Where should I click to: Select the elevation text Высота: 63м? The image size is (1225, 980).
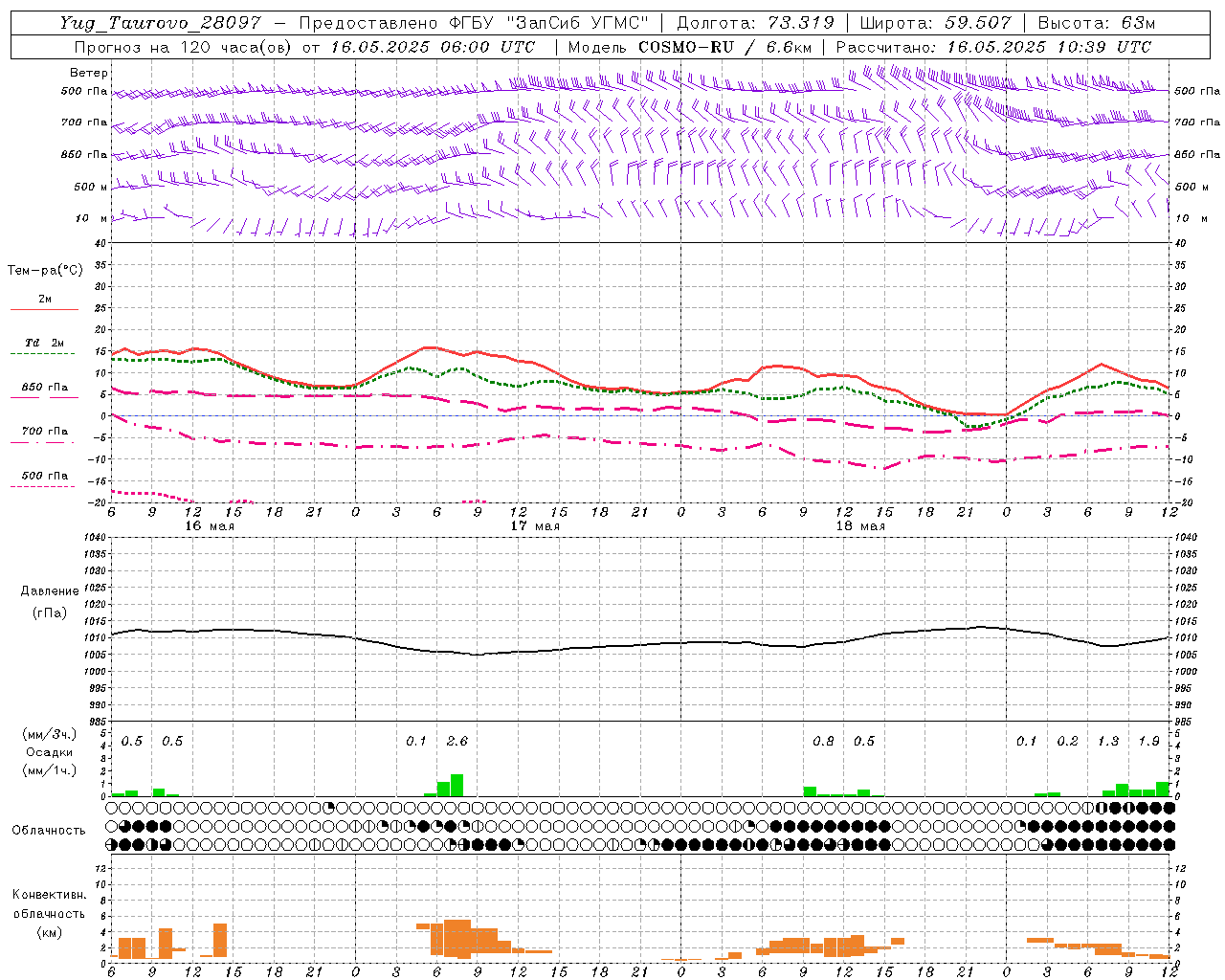click(x=1096, y=23)
